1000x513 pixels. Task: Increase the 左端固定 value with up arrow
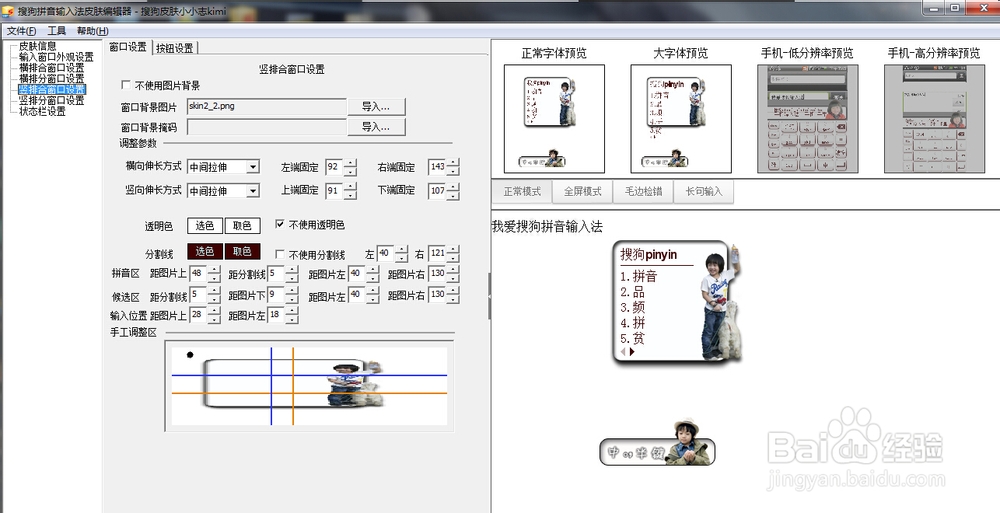point(351,163)
